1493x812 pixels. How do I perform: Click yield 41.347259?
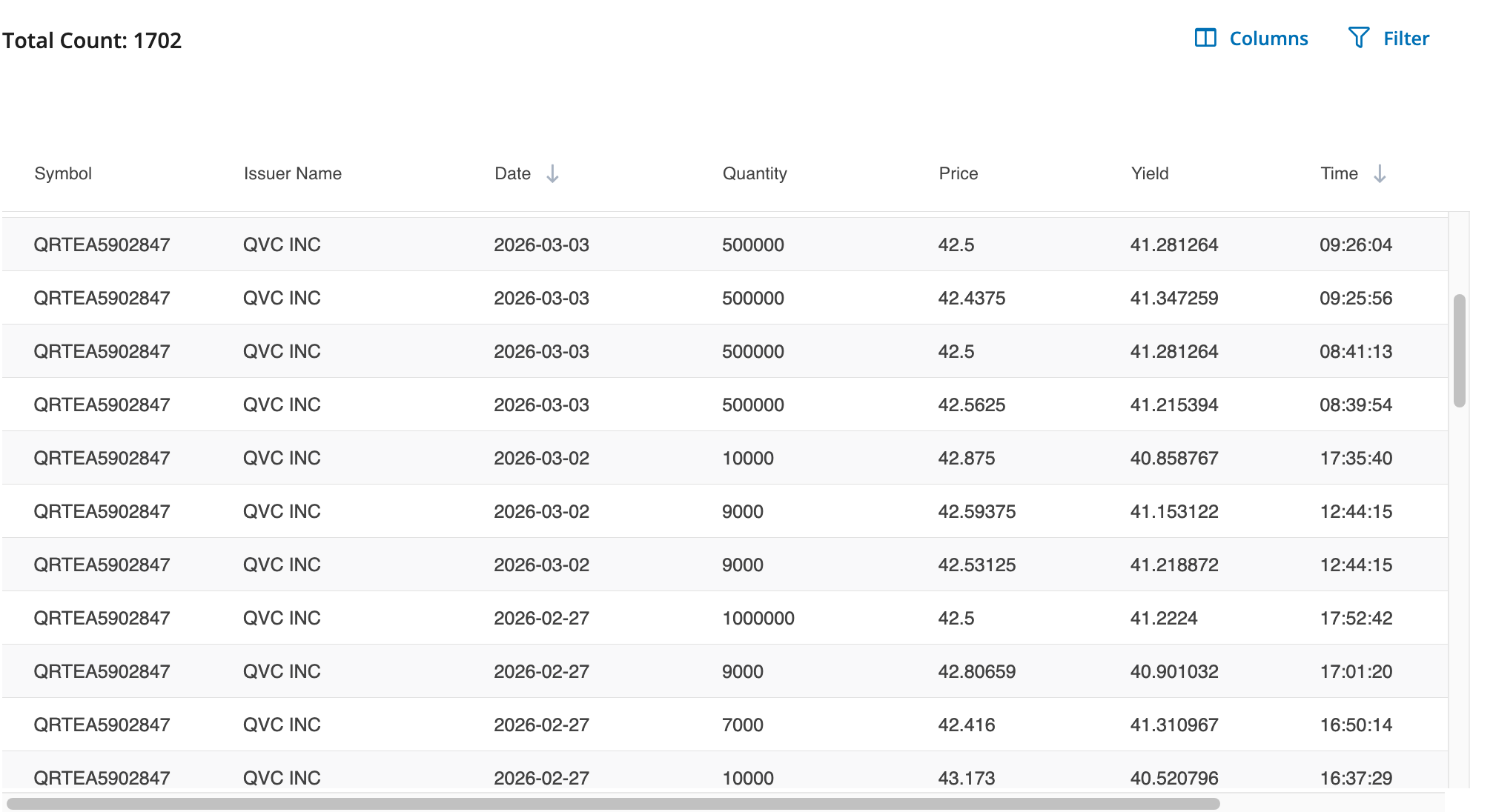pyautogui.click(x=1174, y=298)
